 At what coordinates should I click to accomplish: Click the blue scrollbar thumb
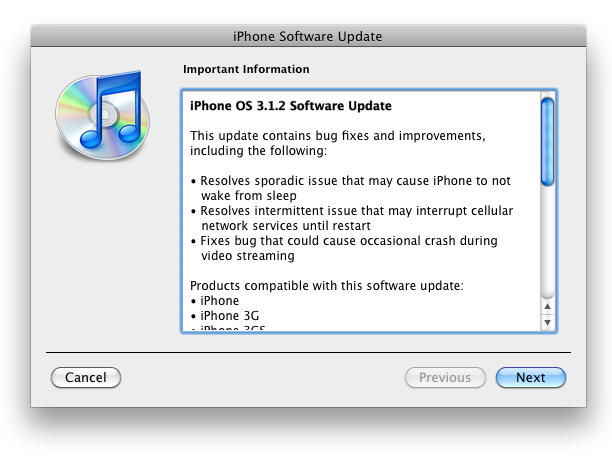[548, 141]
